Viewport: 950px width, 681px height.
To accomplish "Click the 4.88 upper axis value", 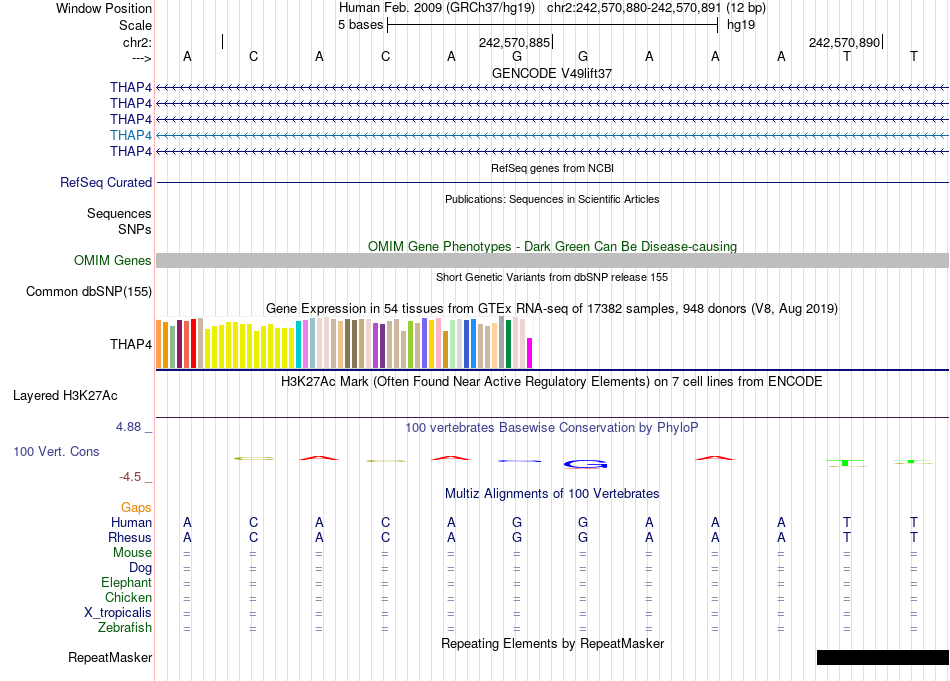I will coord(128,427).
